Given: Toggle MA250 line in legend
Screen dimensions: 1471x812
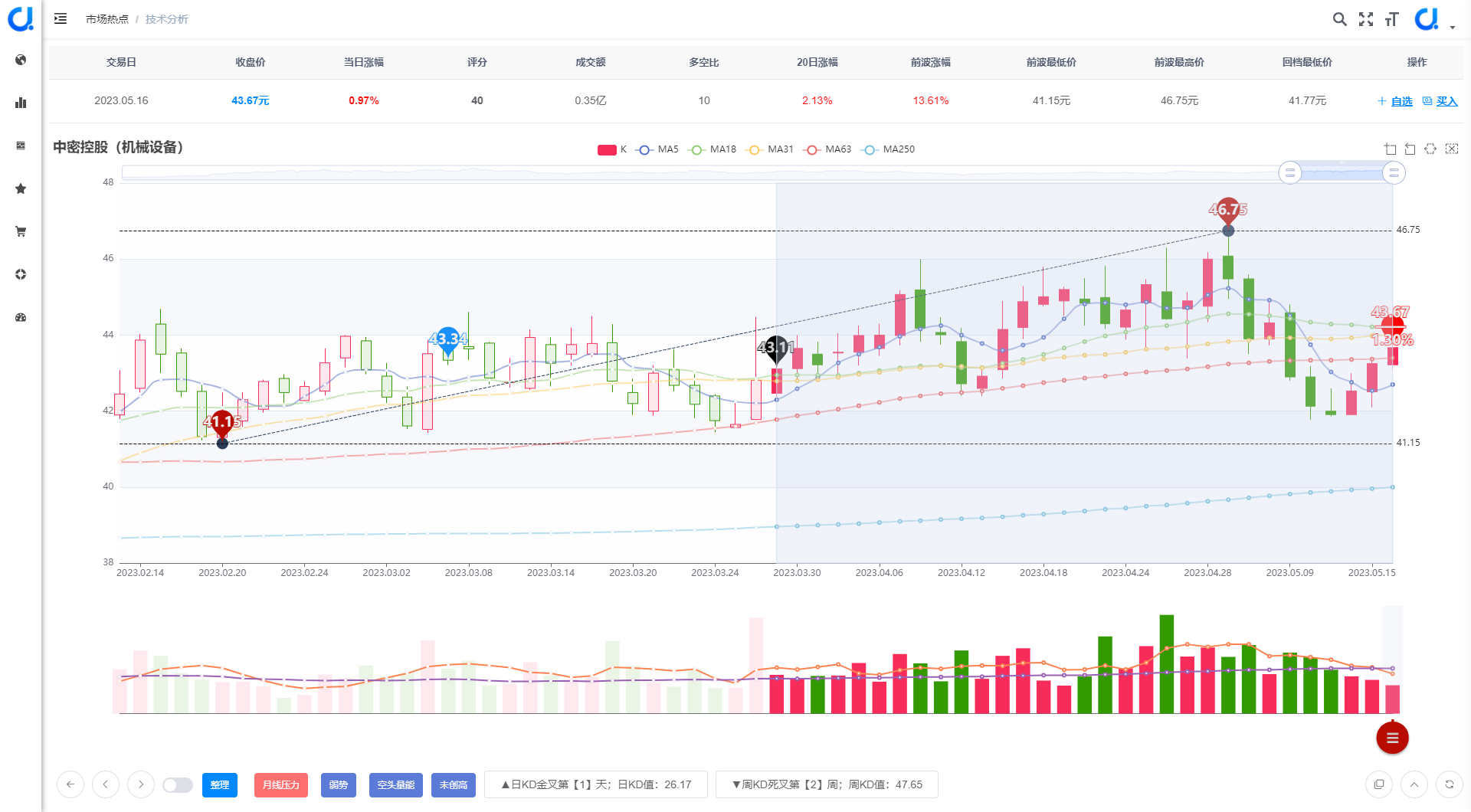Looking at the screenshot, I should (x=888, y=149).
